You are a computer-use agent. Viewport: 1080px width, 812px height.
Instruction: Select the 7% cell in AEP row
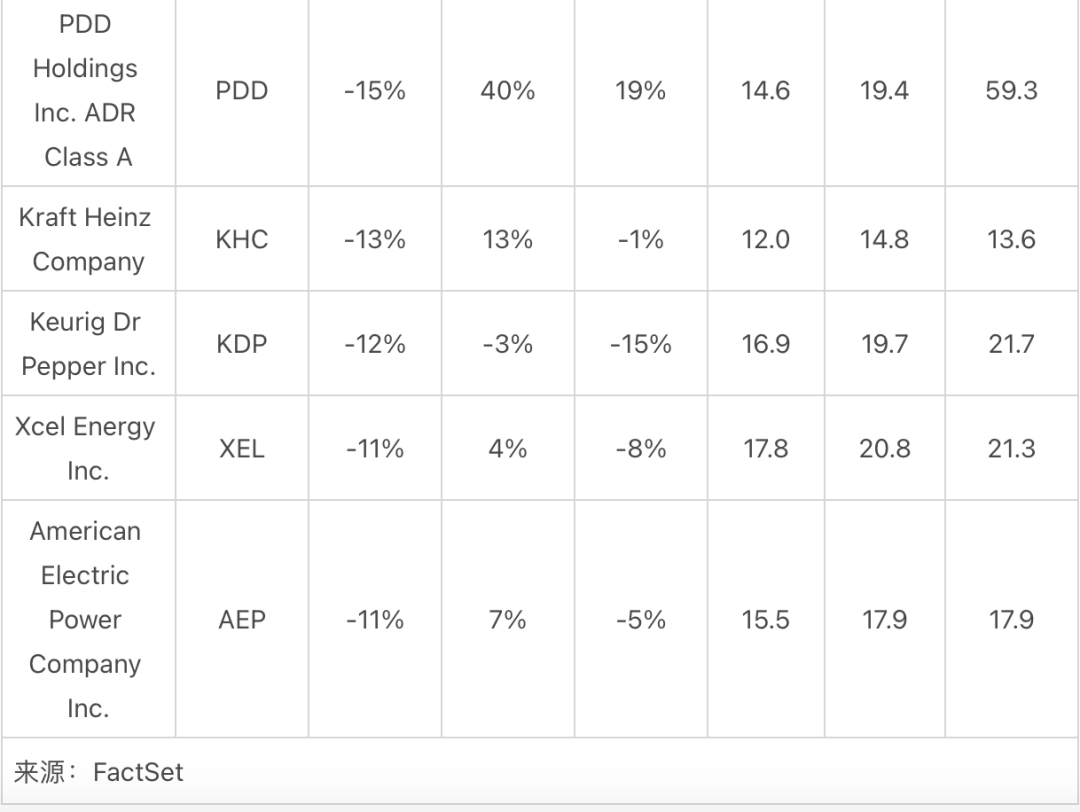[x=508, y=619]
